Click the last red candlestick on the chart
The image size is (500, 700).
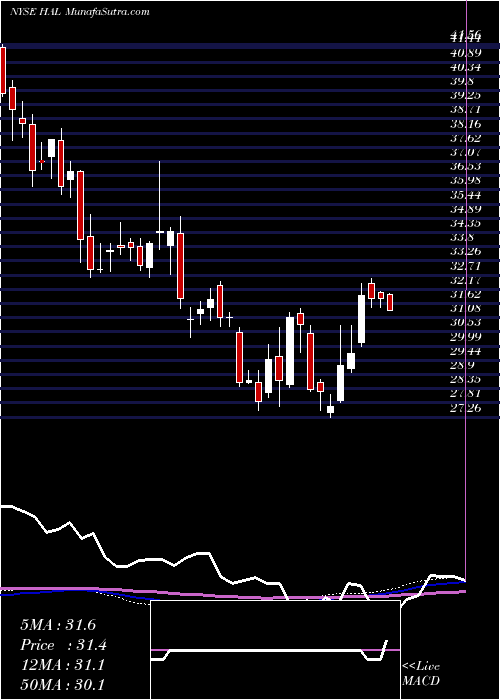pyautogui.click(x=390, y=302)
